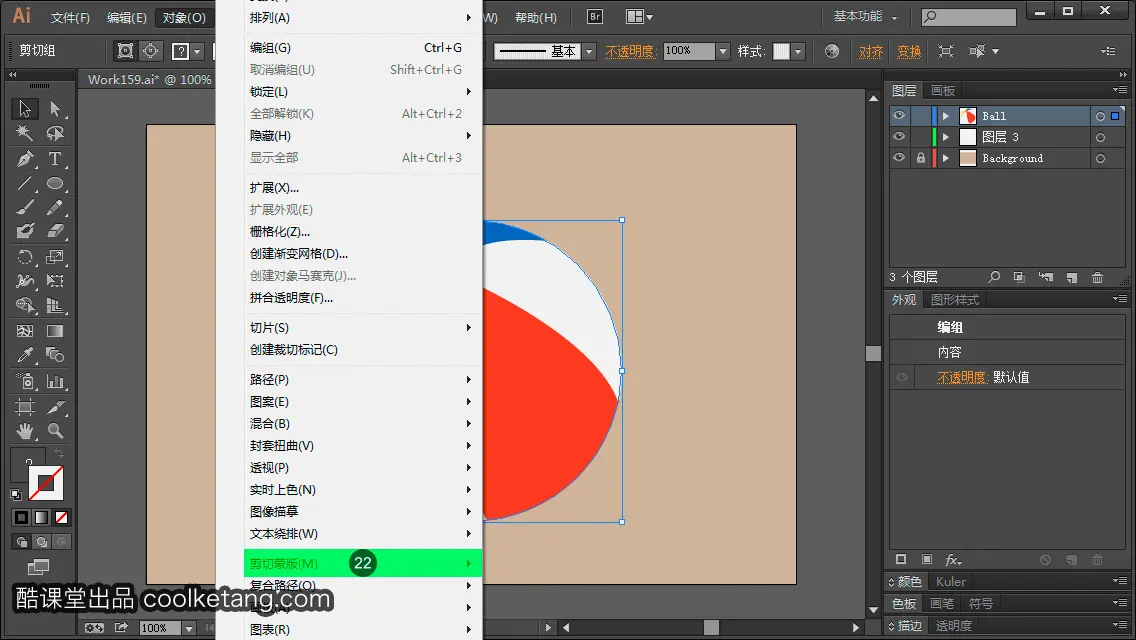
Task: Click 不透明度 link in Appearance panel
Action: coord(962,377)
